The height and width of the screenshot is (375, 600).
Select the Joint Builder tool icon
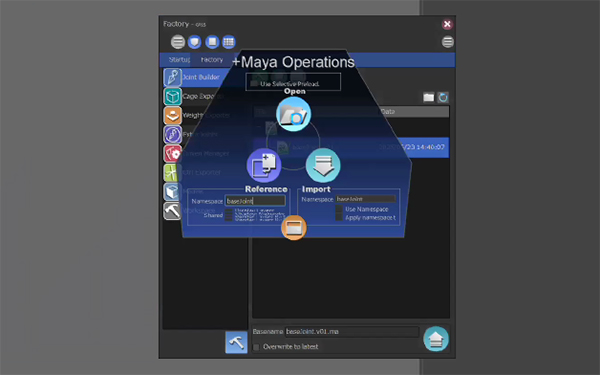click(x=173, y=77)
